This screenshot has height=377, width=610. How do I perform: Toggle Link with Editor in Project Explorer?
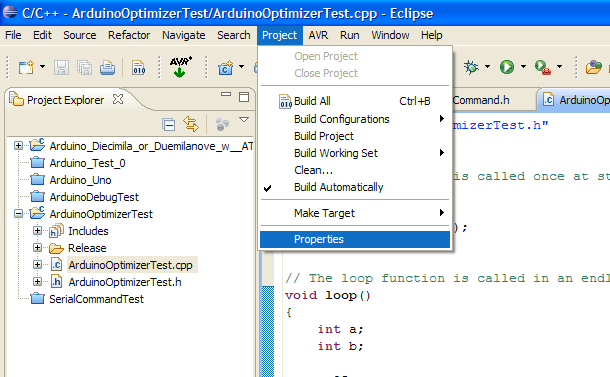tap(191, 124)
